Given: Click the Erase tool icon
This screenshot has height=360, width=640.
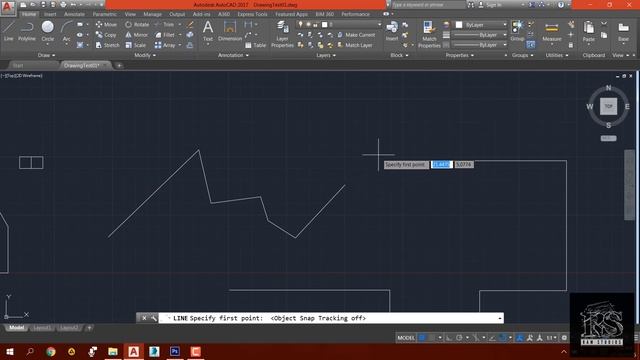Looking at the screenshot, I should [190, 24].
